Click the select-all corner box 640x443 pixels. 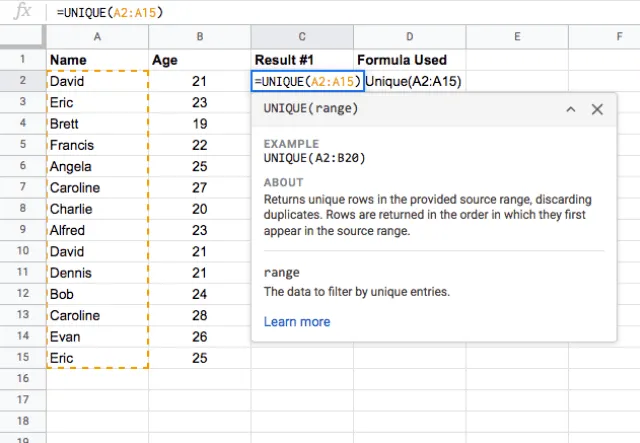[22, 37]
